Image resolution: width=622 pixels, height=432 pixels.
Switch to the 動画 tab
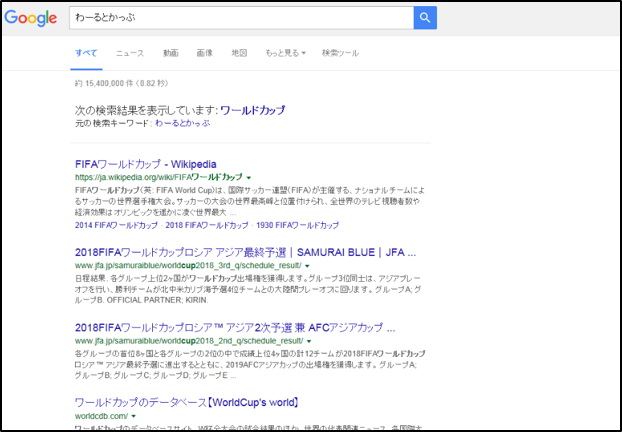point(171,53)
